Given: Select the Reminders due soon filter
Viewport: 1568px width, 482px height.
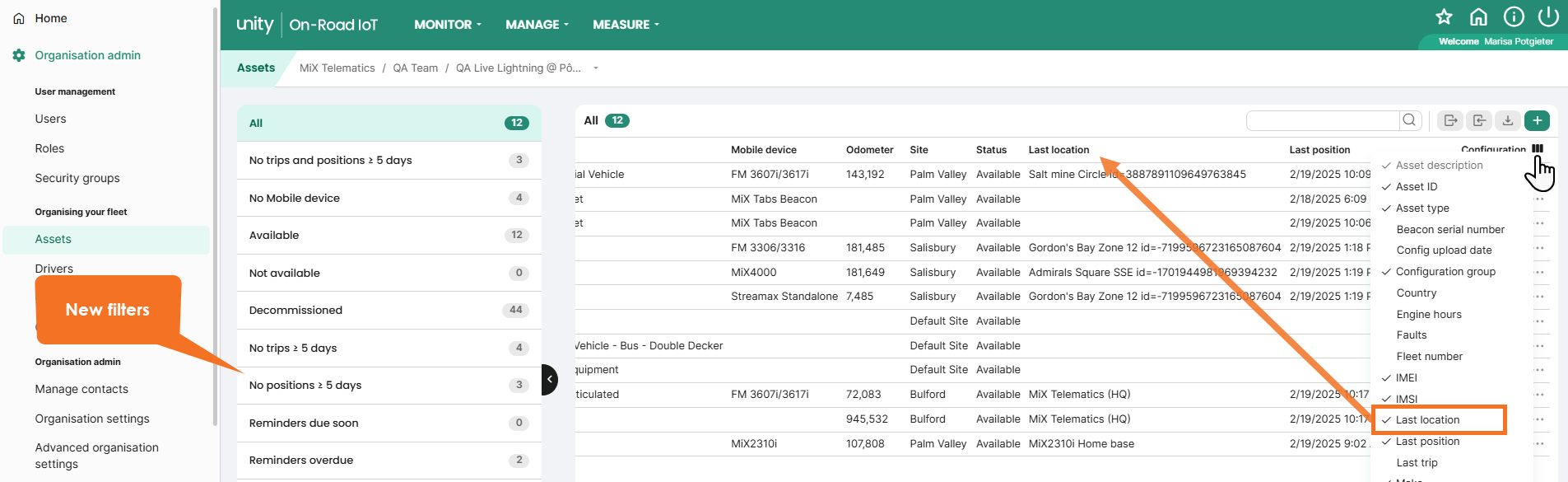Looking at the screenshot, I should [389, 423].
